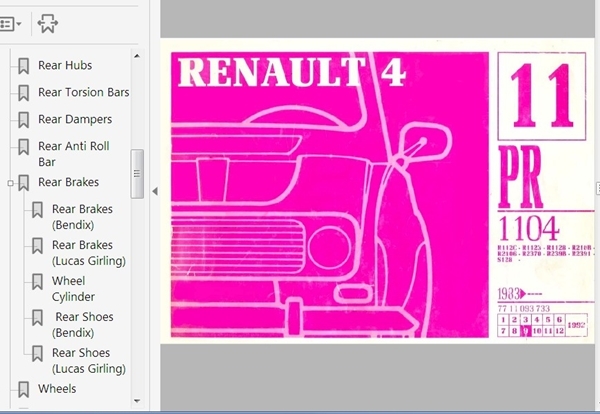This screenshot has height=414, width=600.
Task: Click the bookmark icon beside Rear Dampers
Action: (x=24, y=120)
